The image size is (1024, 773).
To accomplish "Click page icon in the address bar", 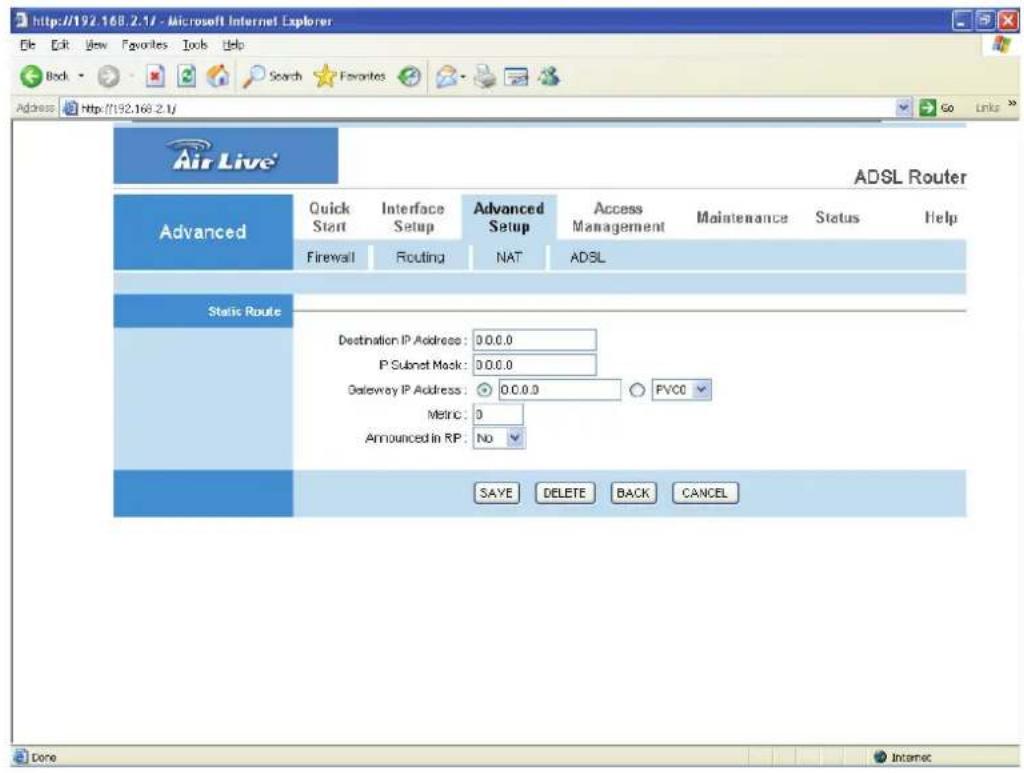I will click(x=70, y=108).
